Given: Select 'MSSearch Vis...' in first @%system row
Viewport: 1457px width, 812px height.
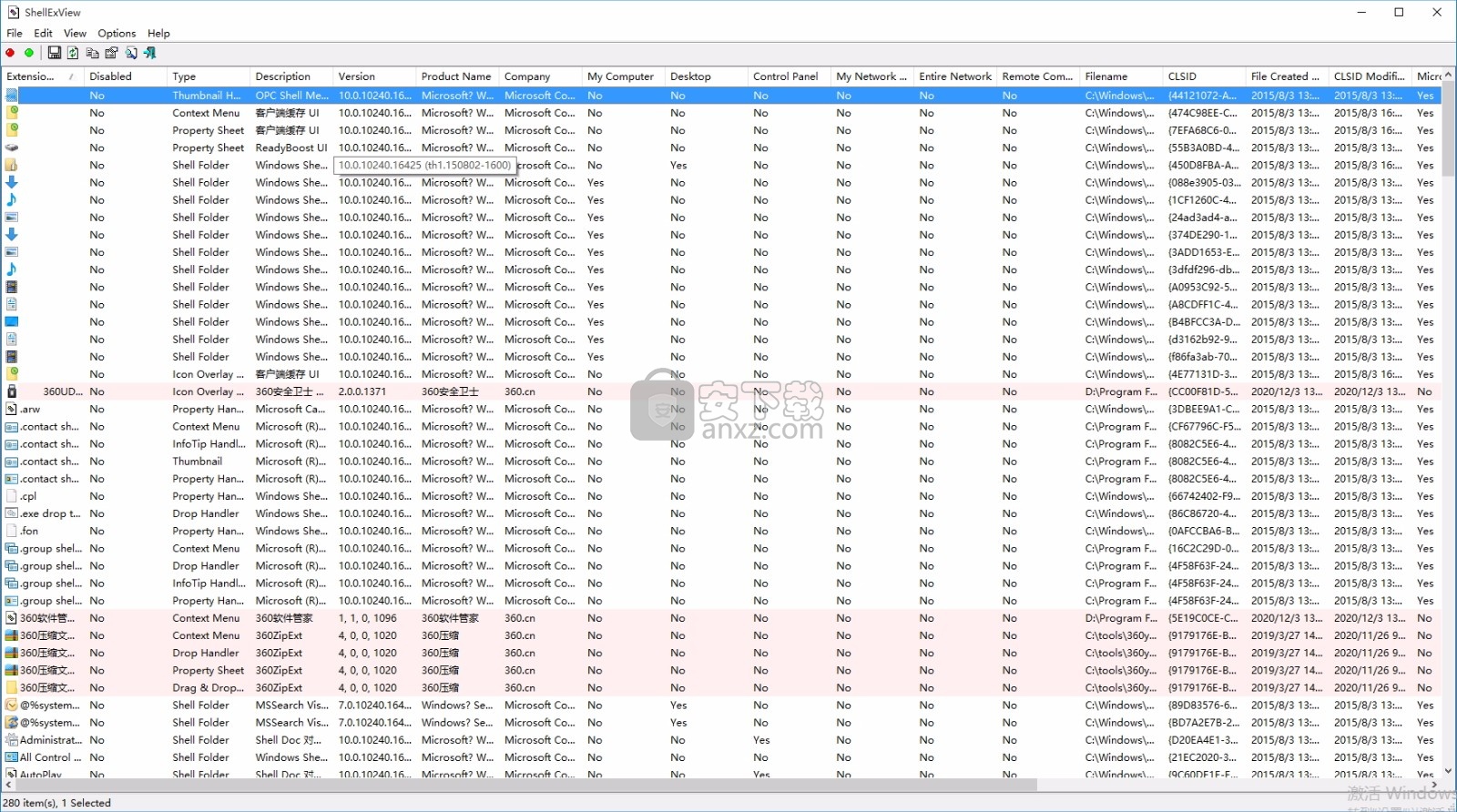Looking at the screenshot, I should point(291,705).
